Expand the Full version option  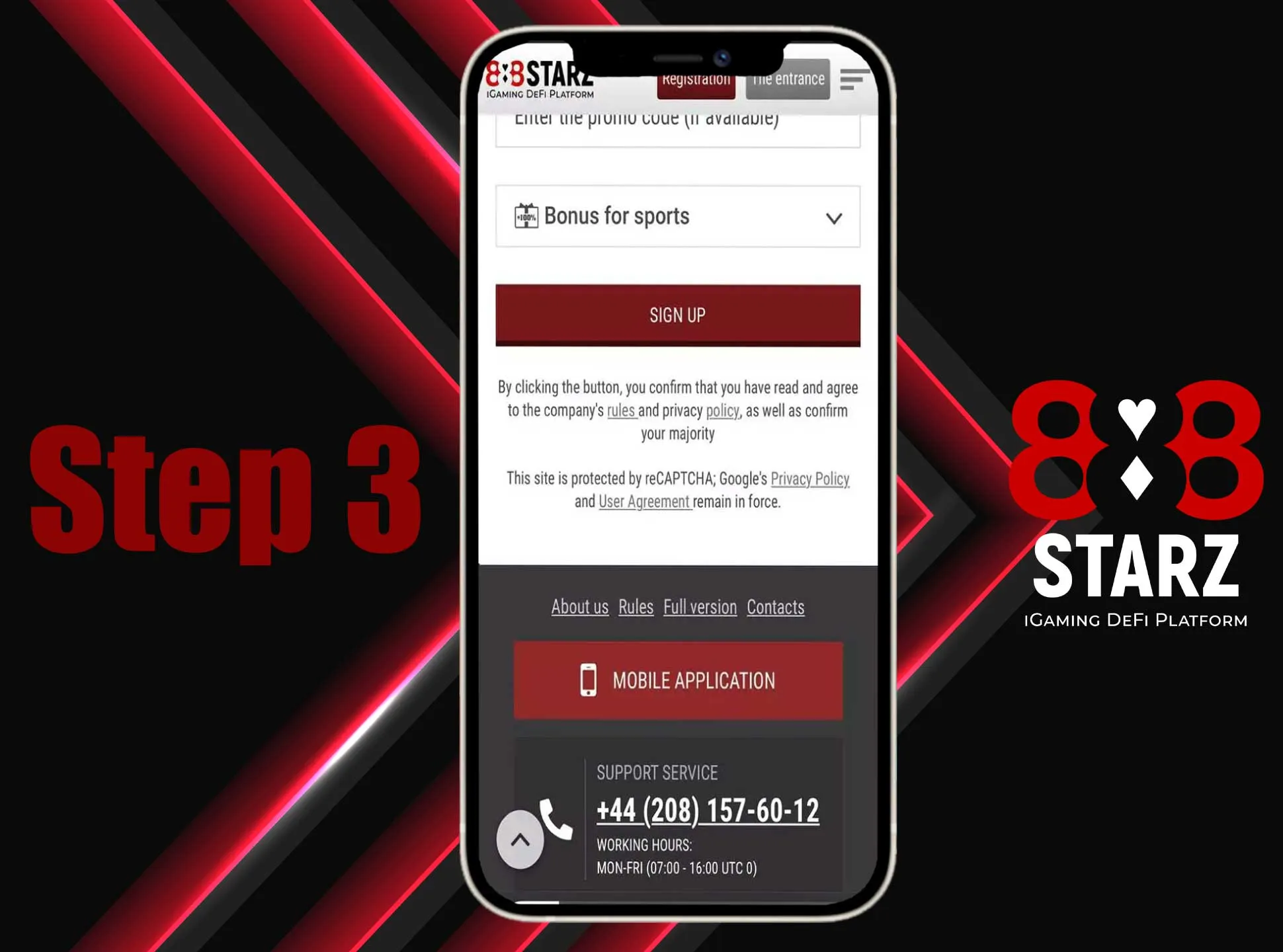coord(700,607)
